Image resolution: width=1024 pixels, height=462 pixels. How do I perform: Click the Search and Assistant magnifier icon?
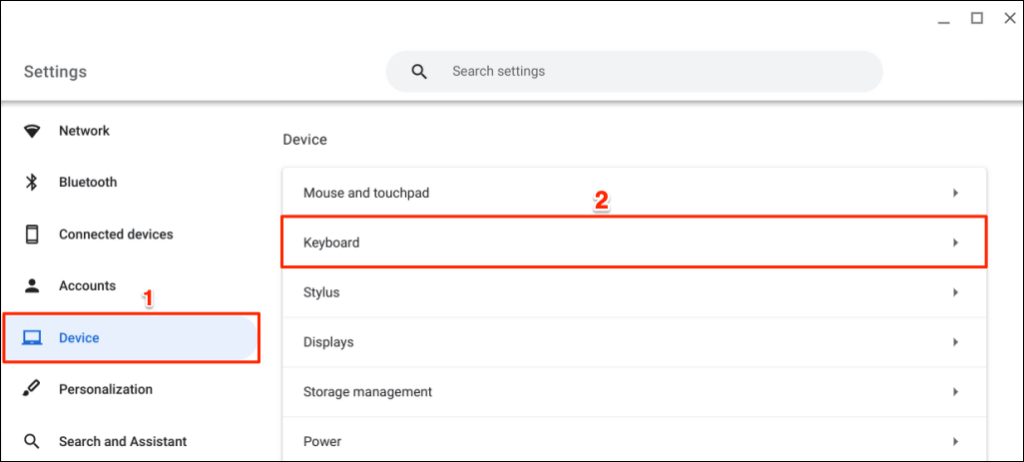pos(32,441)
